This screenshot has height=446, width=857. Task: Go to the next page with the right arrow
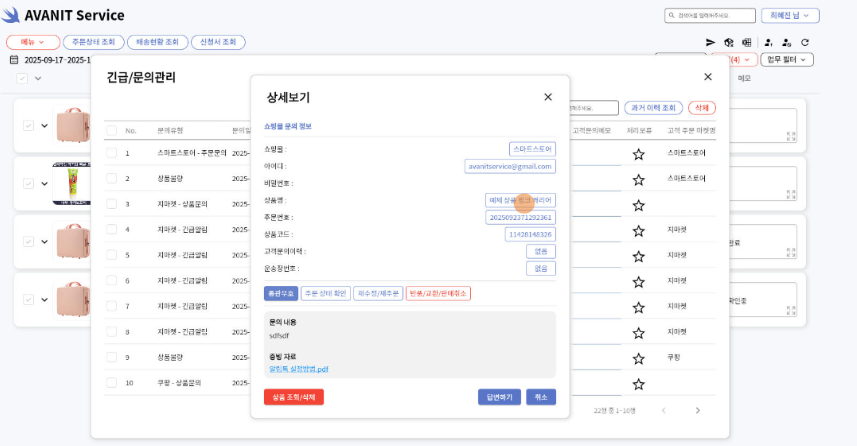pyautogui.click(x=697, y=410)
